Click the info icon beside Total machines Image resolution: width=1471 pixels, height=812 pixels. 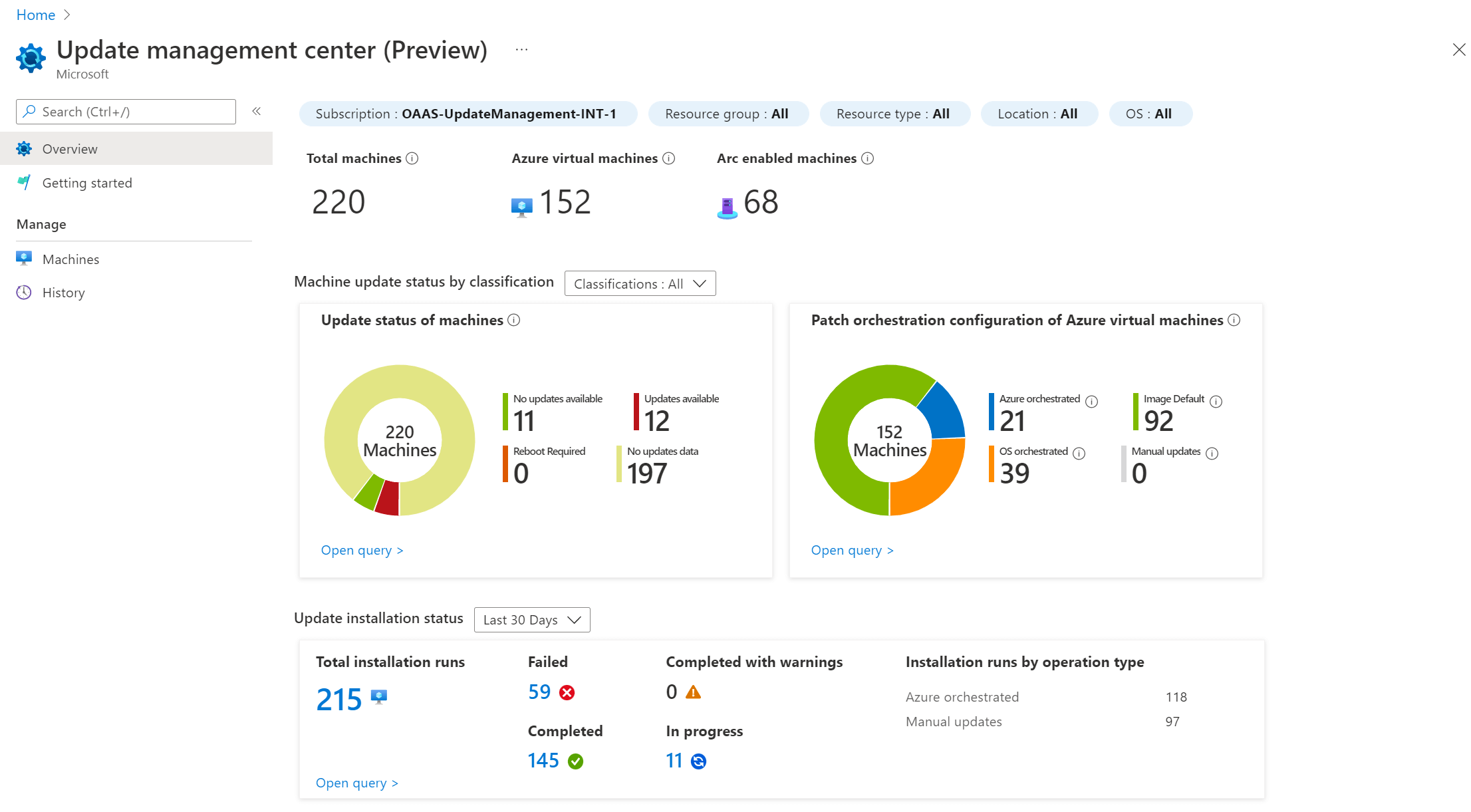(412, 158)
